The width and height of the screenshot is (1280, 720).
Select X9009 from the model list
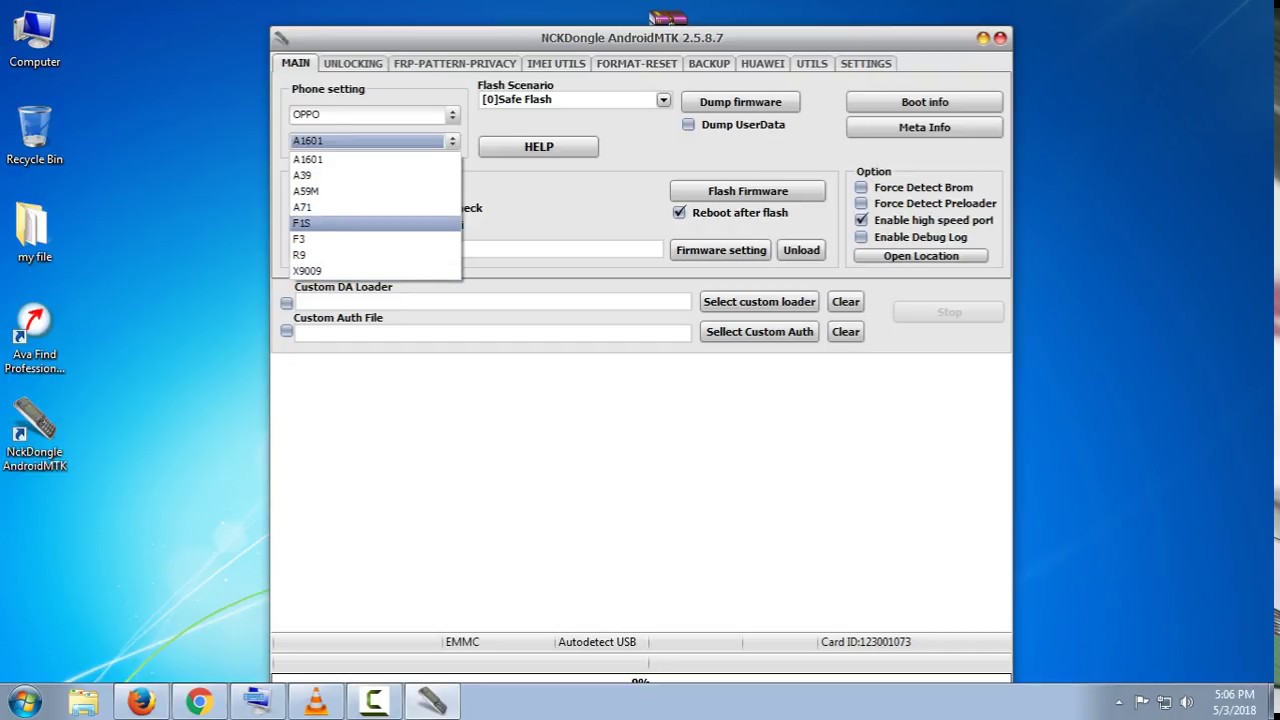point(376,271)
